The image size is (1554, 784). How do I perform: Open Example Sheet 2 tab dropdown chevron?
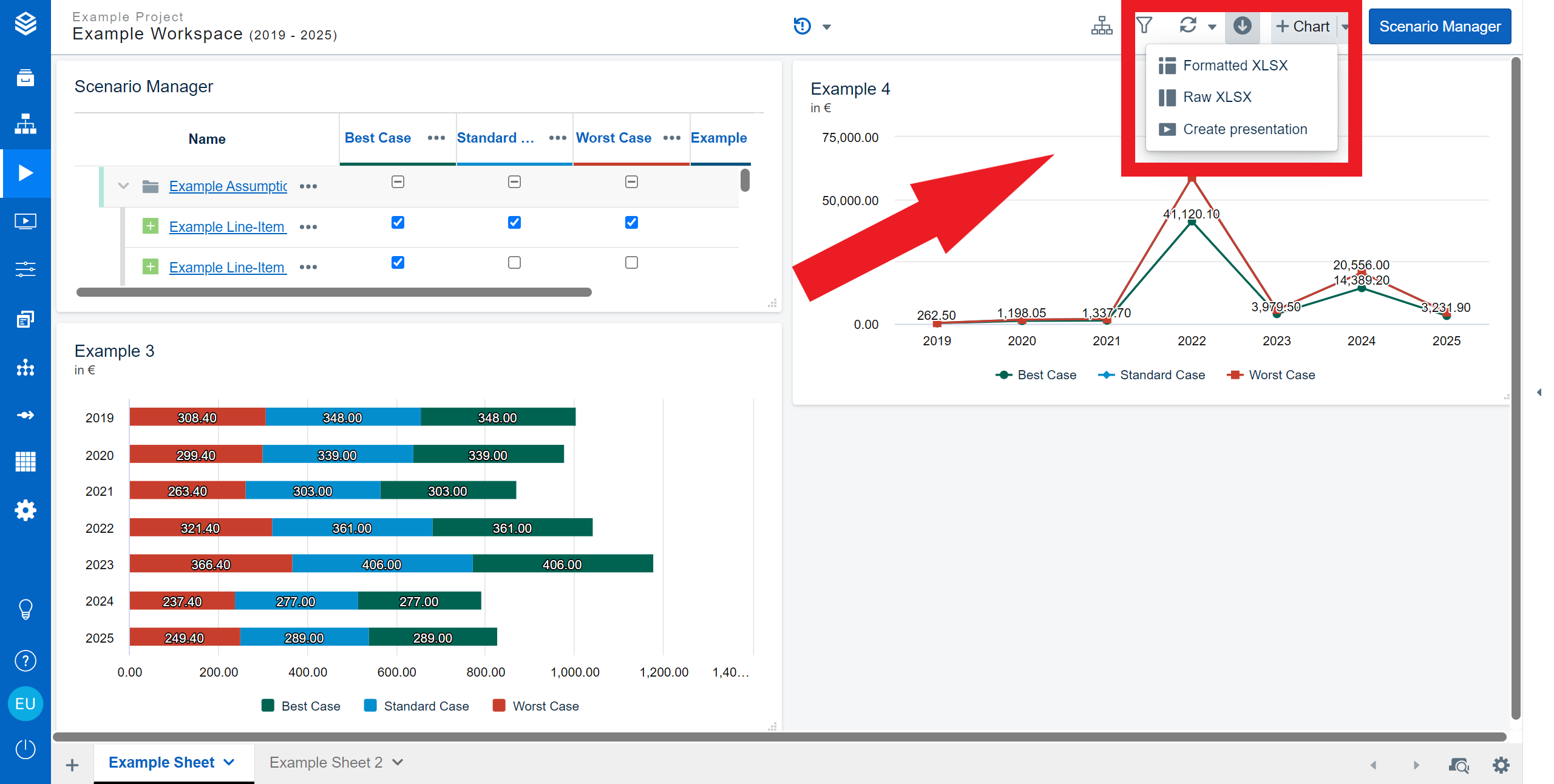(x=398, y=762)
